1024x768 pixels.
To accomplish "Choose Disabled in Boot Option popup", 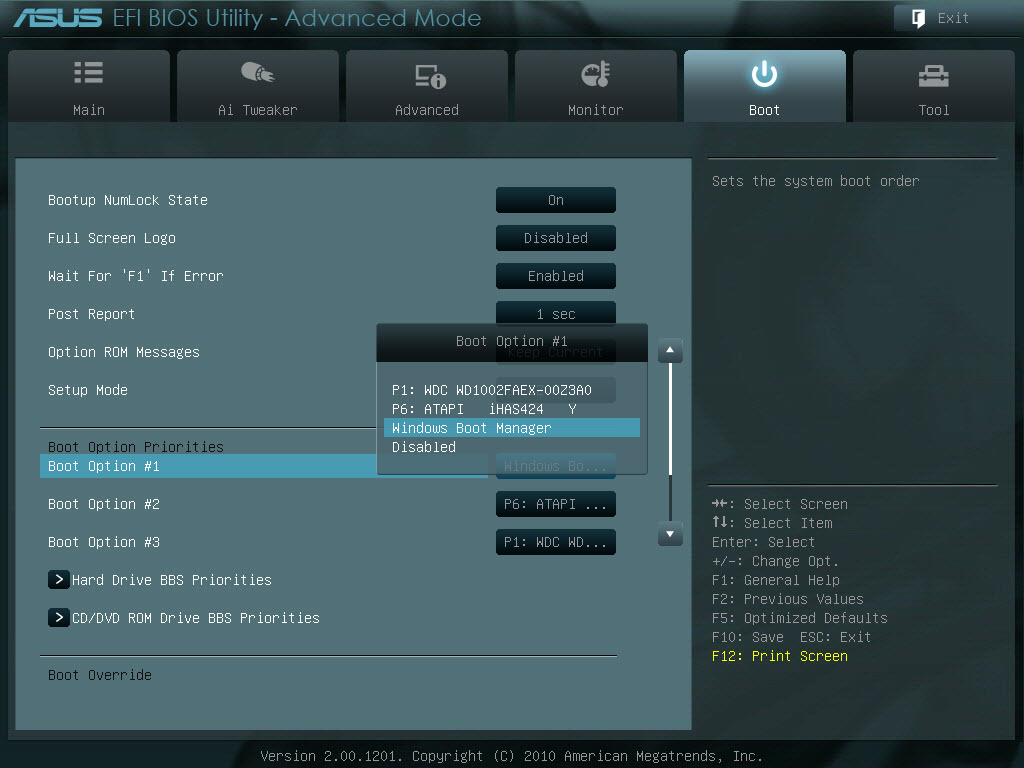I will coord(512,447).
